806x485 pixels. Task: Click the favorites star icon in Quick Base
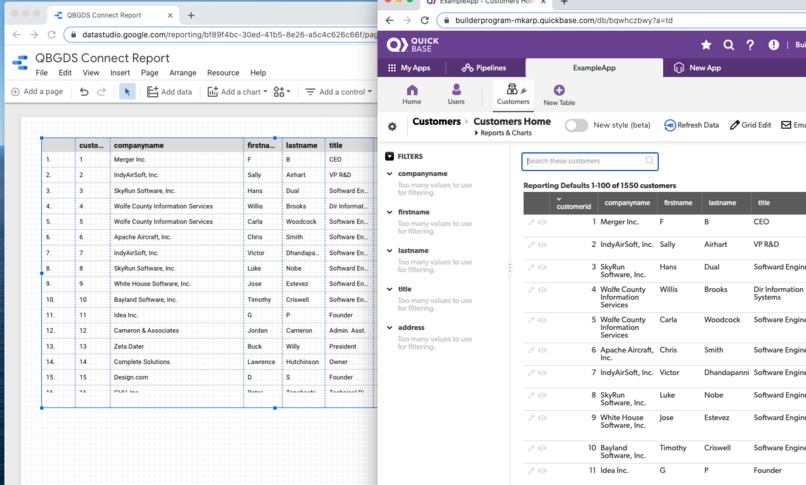pos(706,45)
